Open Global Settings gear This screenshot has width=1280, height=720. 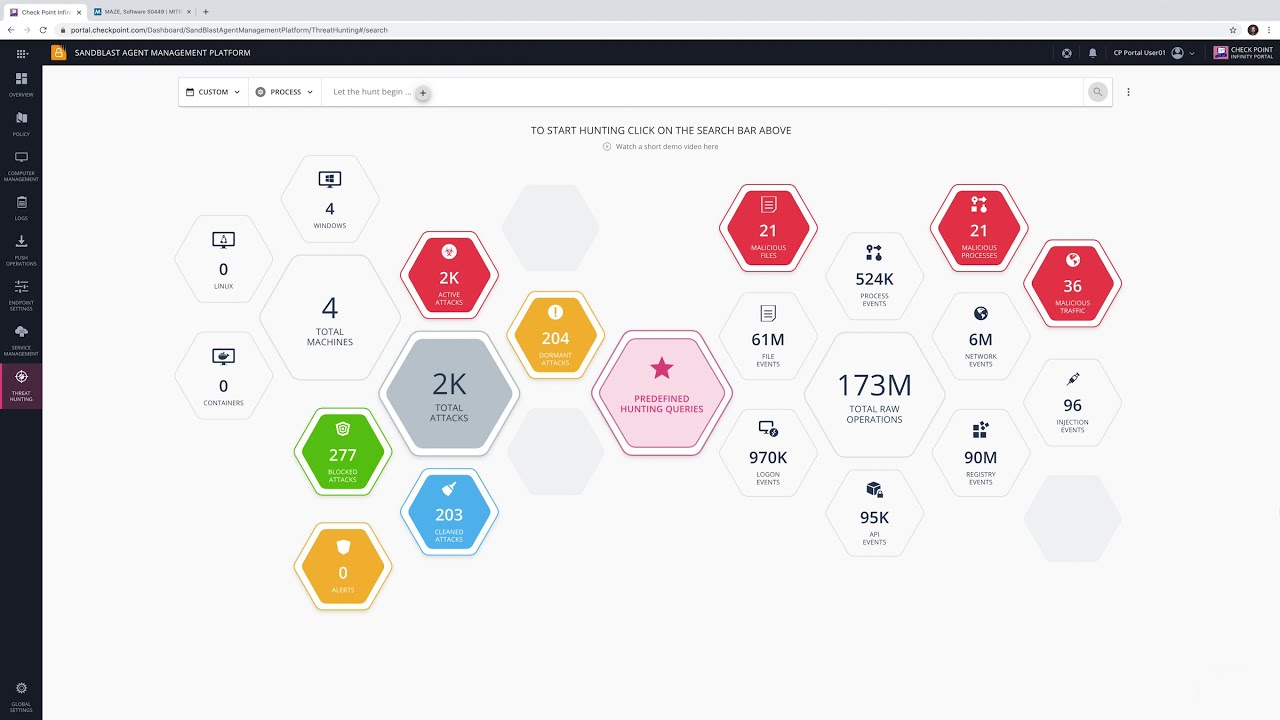pos(21,695)
